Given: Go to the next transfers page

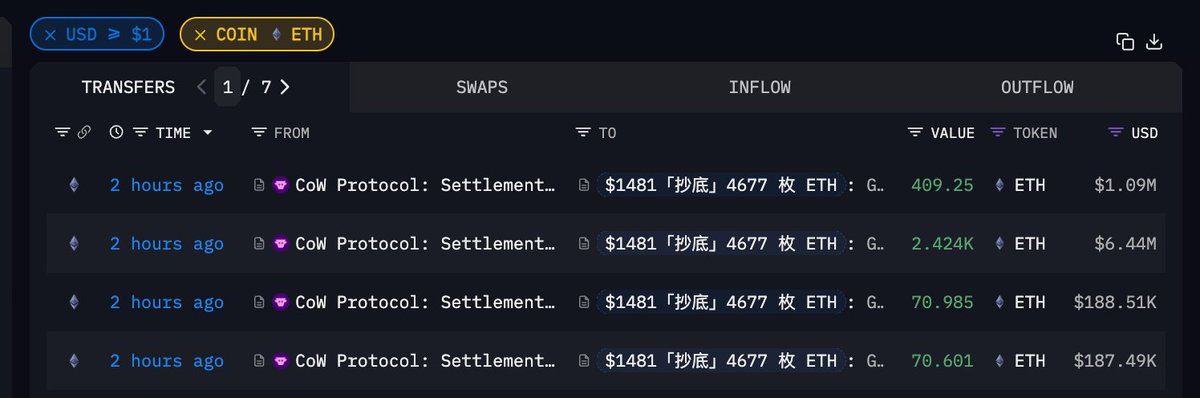Looking at the screenshot, I should click(285, 87).
